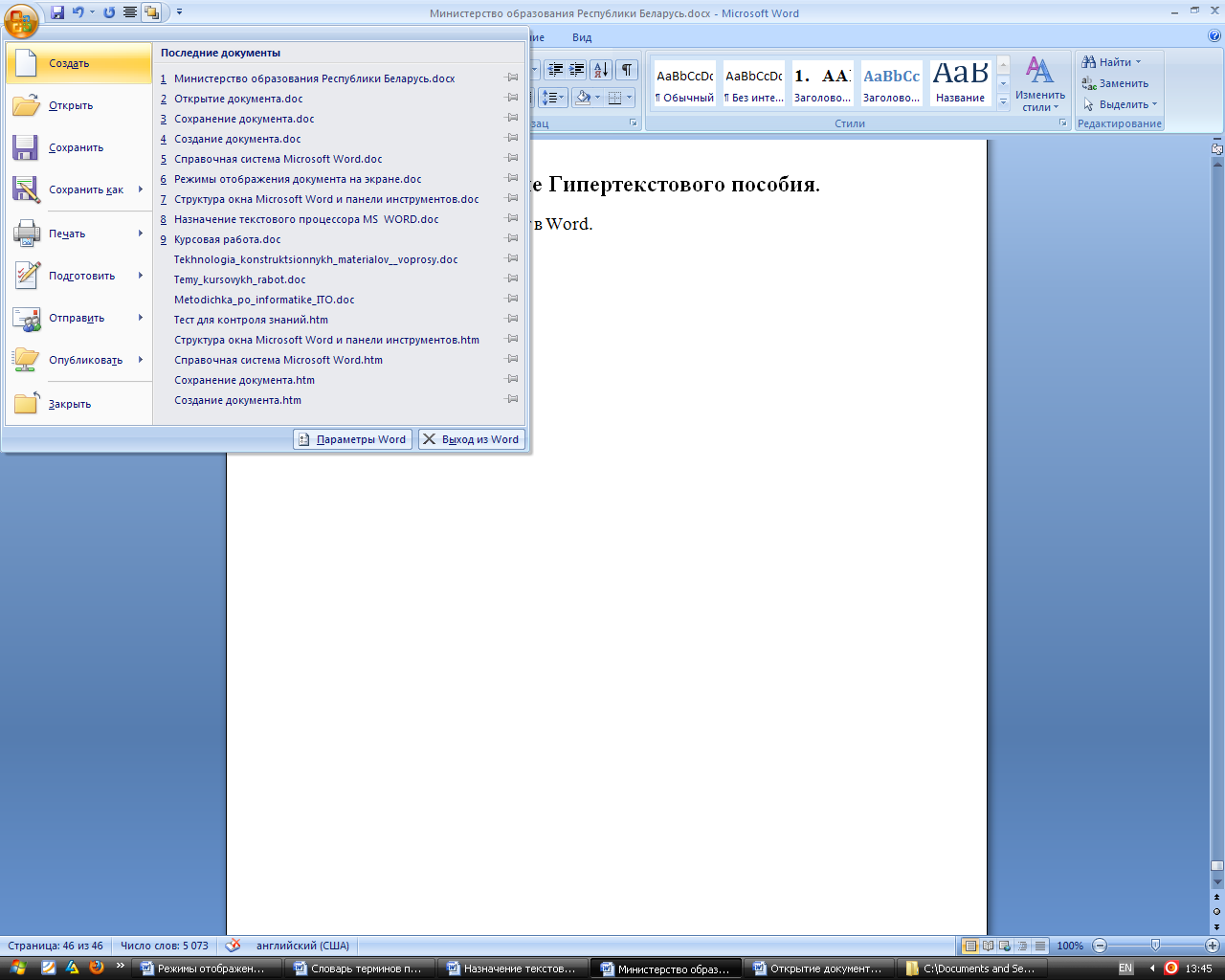Switch to Full Screen Reading view icon
This screenshot has height=980, width=1225.
(x=988, y=946)
